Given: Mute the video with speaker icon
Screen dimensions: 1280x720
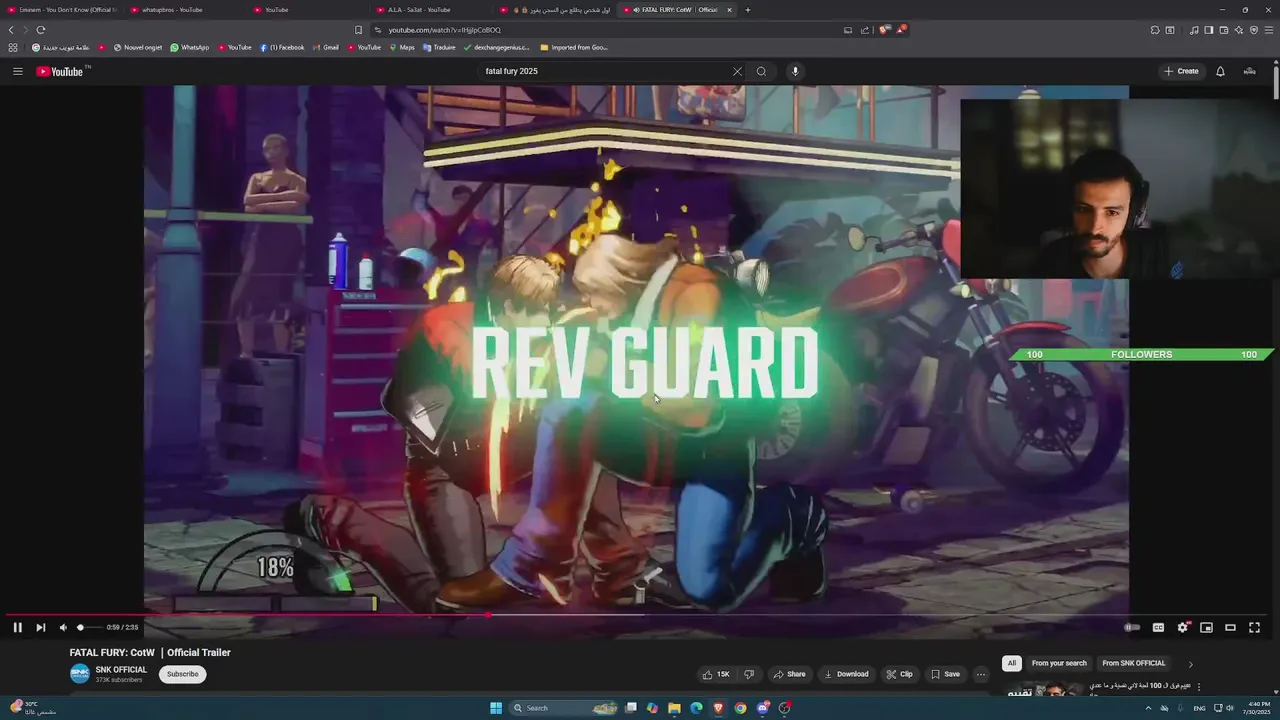Looking at the screenshot, I should point(63,627).
